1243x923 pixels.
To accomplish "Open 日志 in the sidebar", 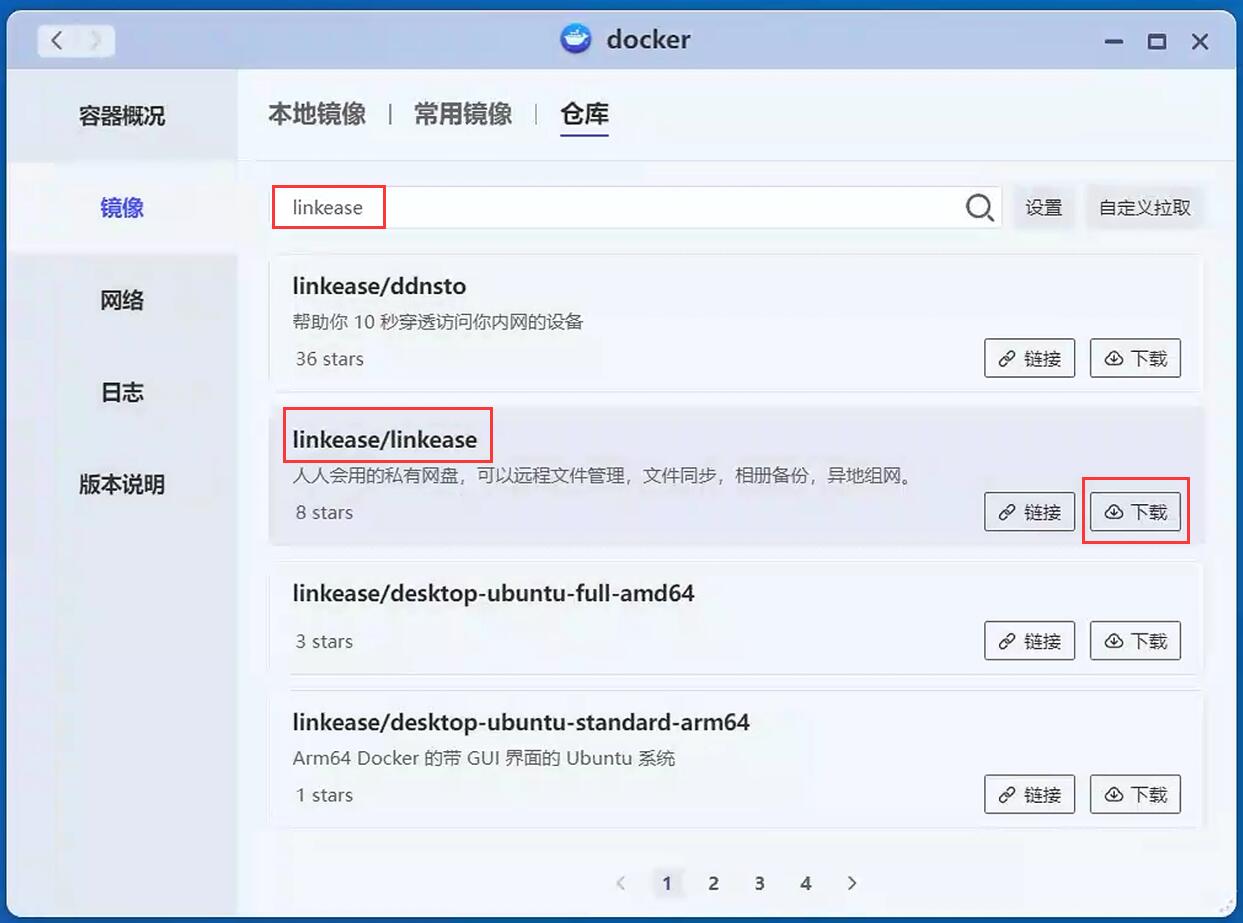I will [x=122, y=392].
